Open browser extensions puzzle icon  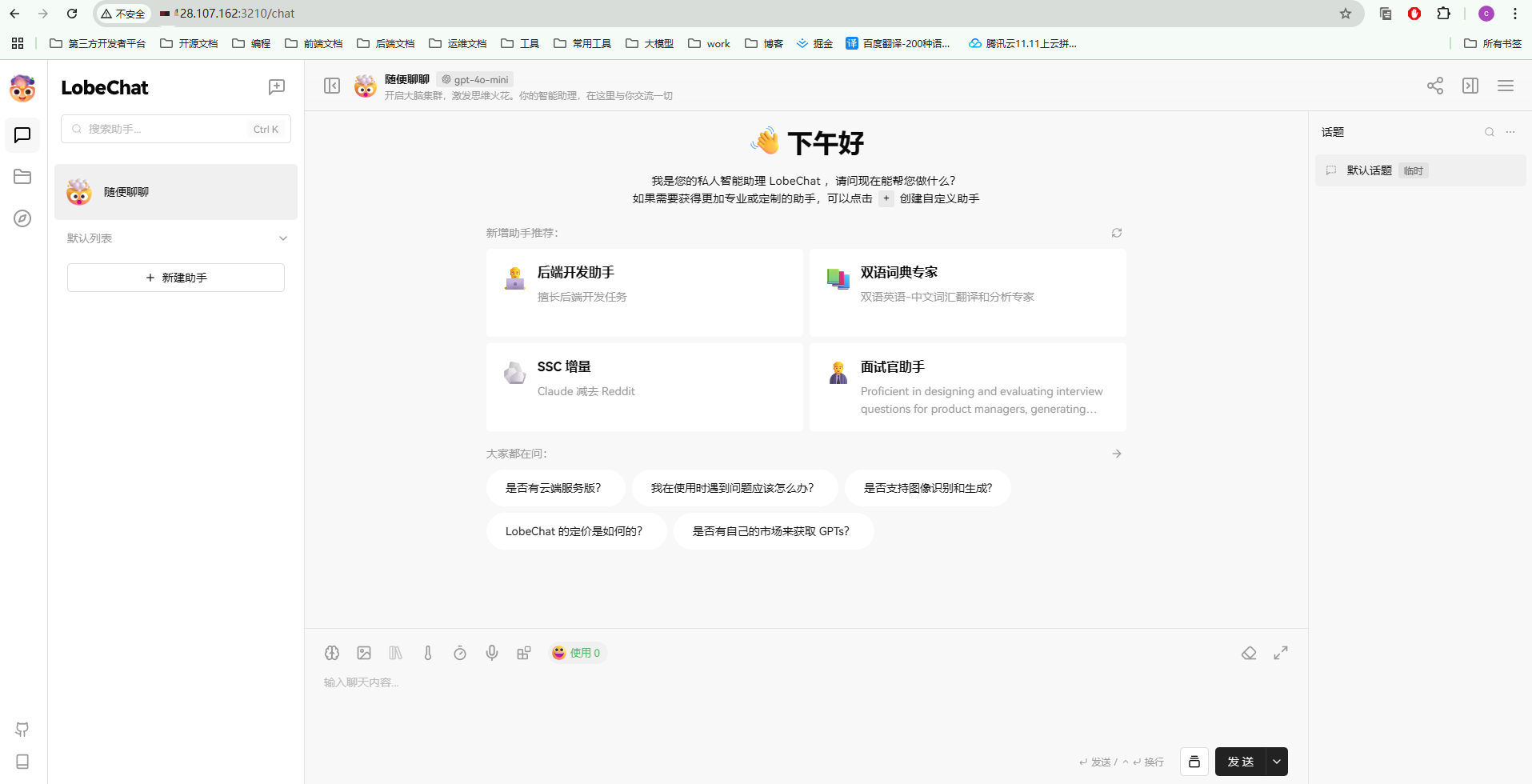coord(1443,14)
